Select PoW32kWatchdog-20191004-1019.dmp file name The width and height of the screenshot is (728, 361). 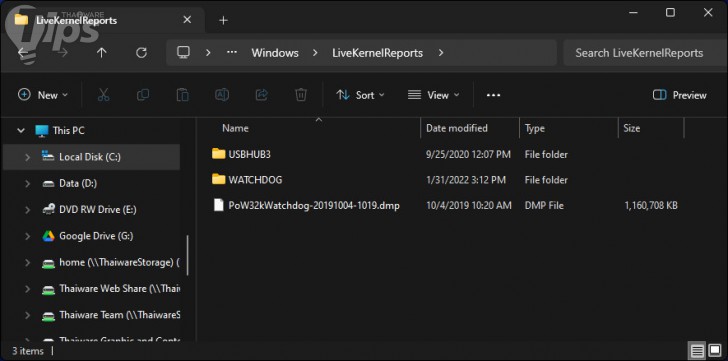pos(314,205)
